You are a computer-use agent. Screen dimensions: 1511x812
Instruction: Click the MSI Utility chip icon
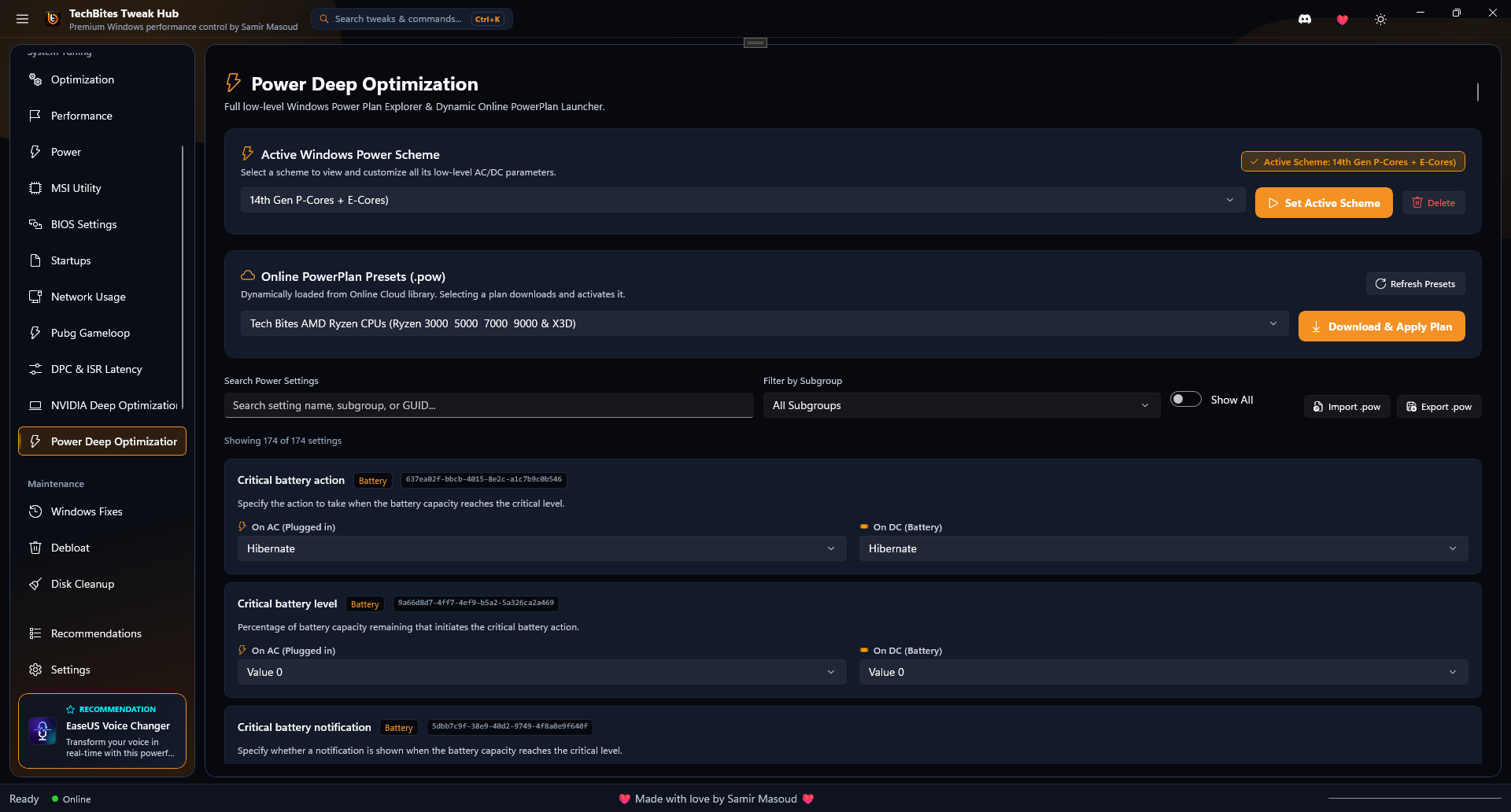click(35, 188)
